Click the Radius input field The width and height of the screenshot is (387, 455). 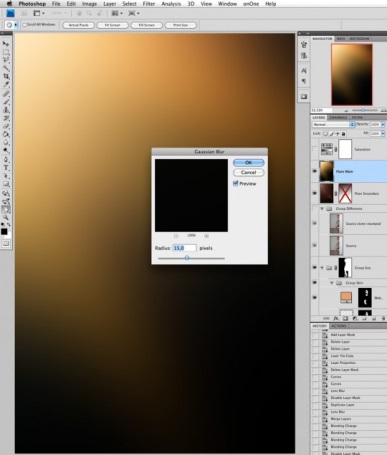tap(184, 248)
